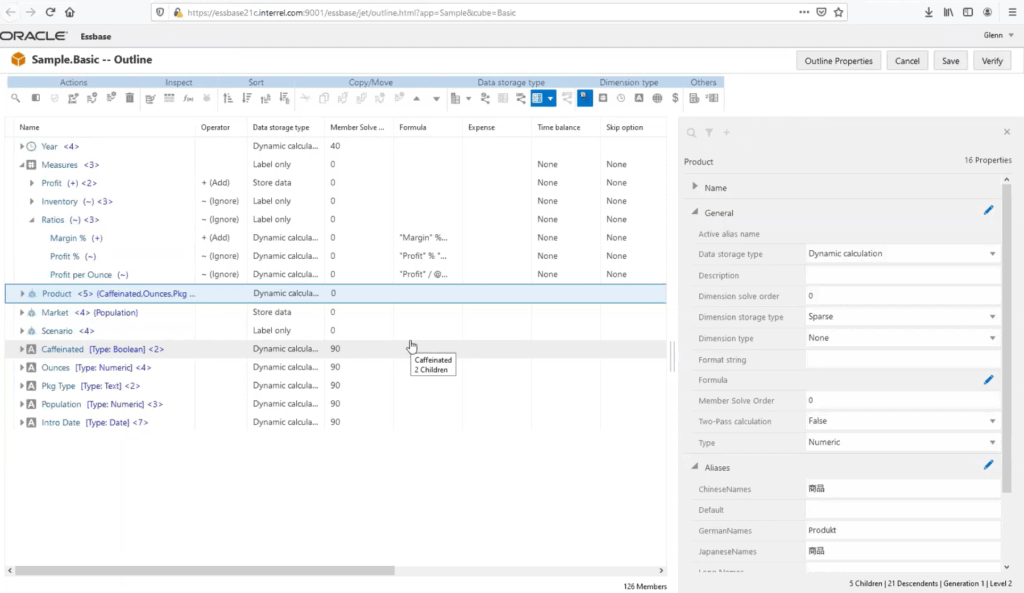Click the Expense column header
Image resolution: width=1024 pixels, height=593 pixels.
click(x=481, y=127)
